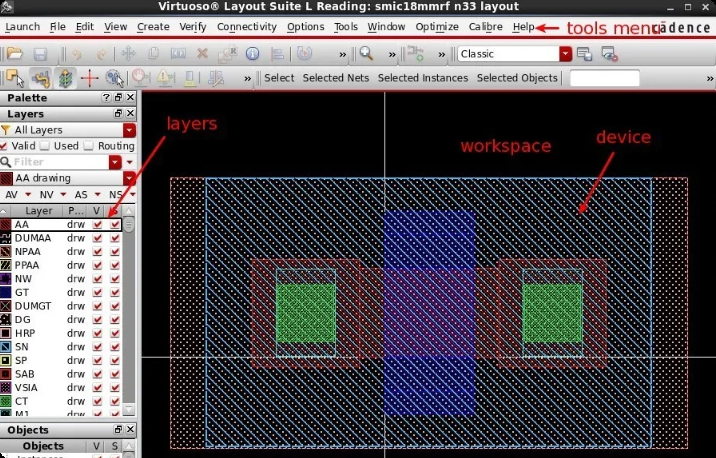
Task: Toggle the Valid layers checkbox
Action: (x=4, y=146)
